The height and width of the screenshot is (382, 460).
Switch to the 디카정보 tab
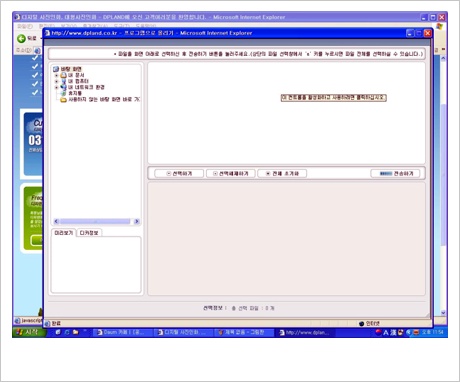coord(89,233)
